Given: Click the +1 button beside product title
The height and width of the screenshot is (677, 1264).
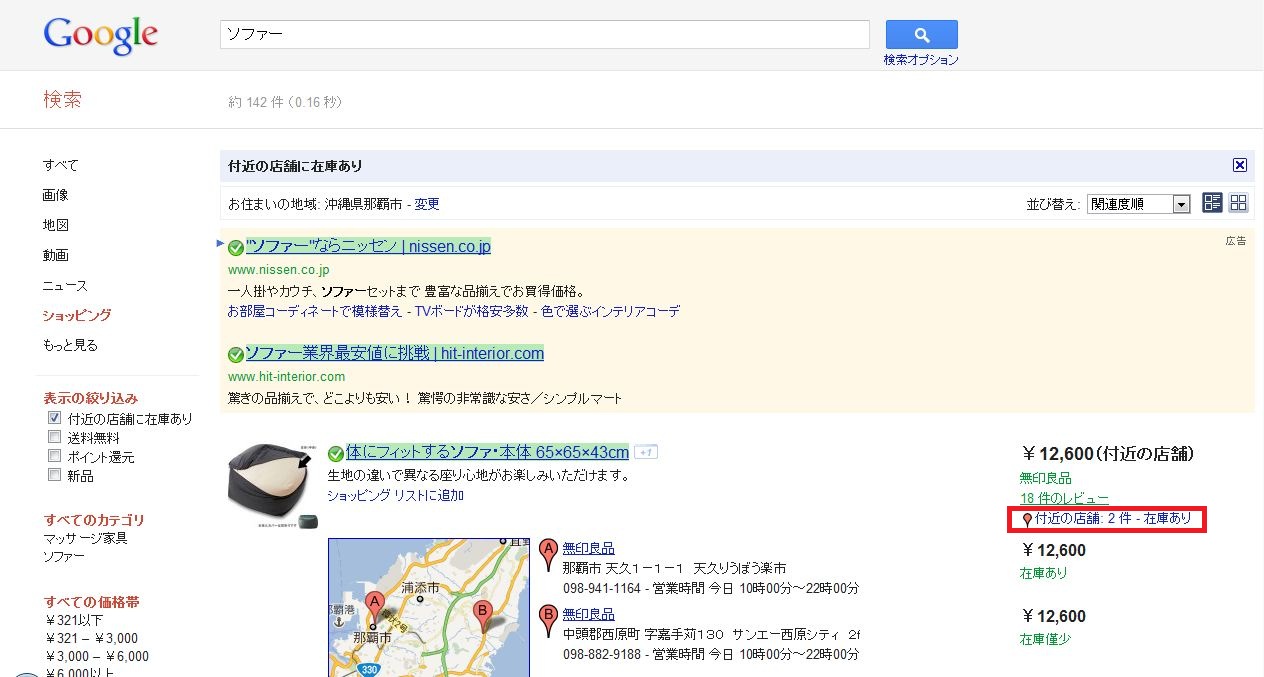Looking at the screenshot, I should 645,452.
